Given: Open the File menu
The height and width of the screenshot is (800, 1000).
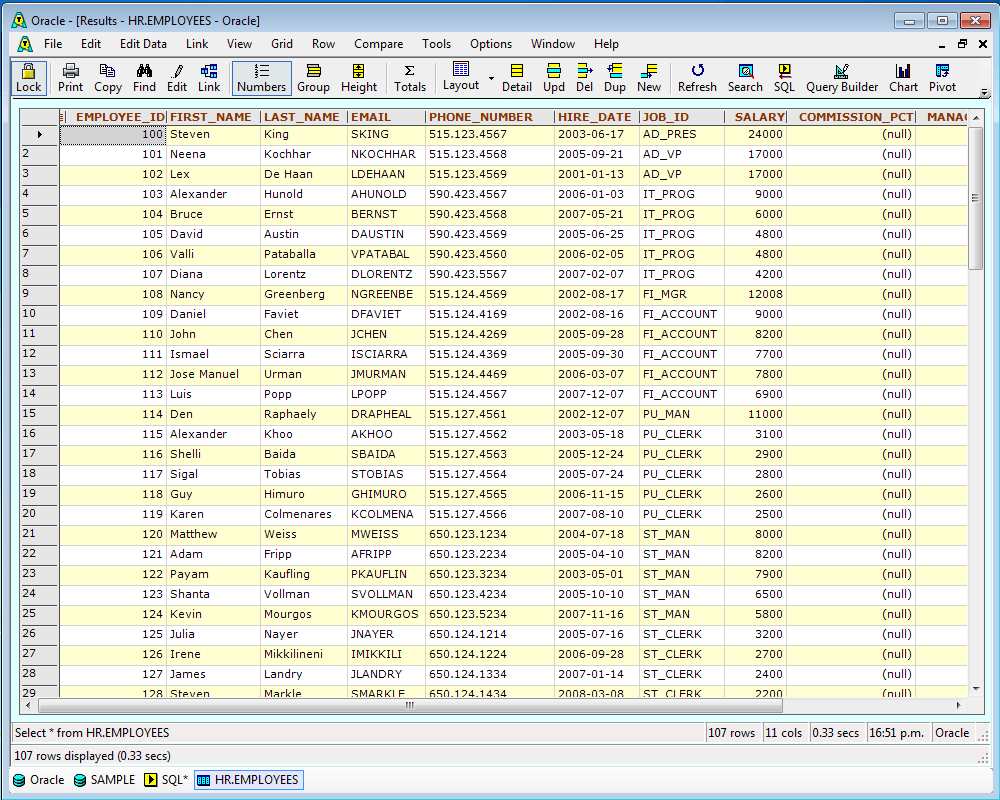Looking at the screenshot, I should tap(53, 44).
